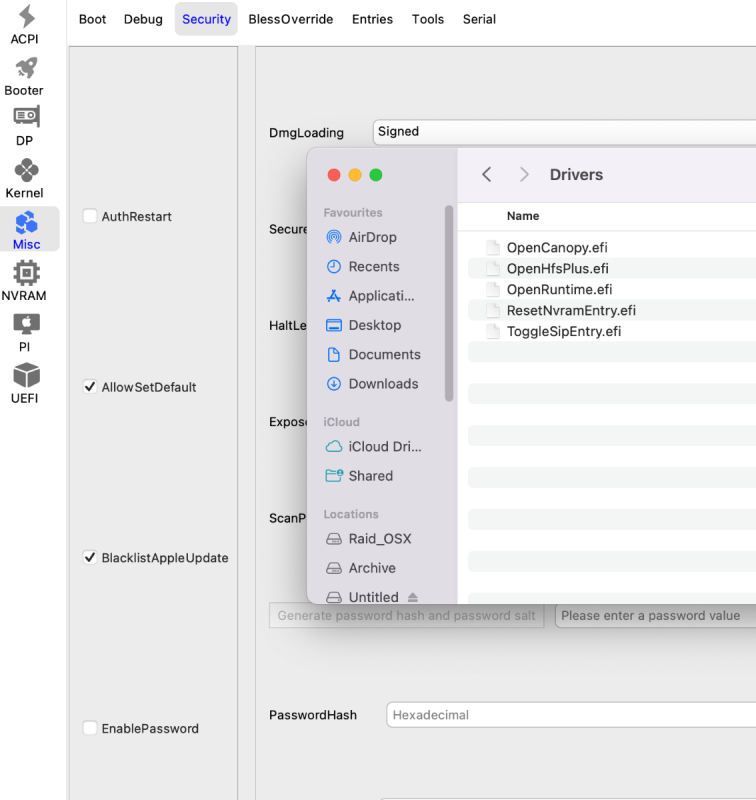The image size is (756, 800).
Task: Select the Security tab
Action: click(206, 19)
